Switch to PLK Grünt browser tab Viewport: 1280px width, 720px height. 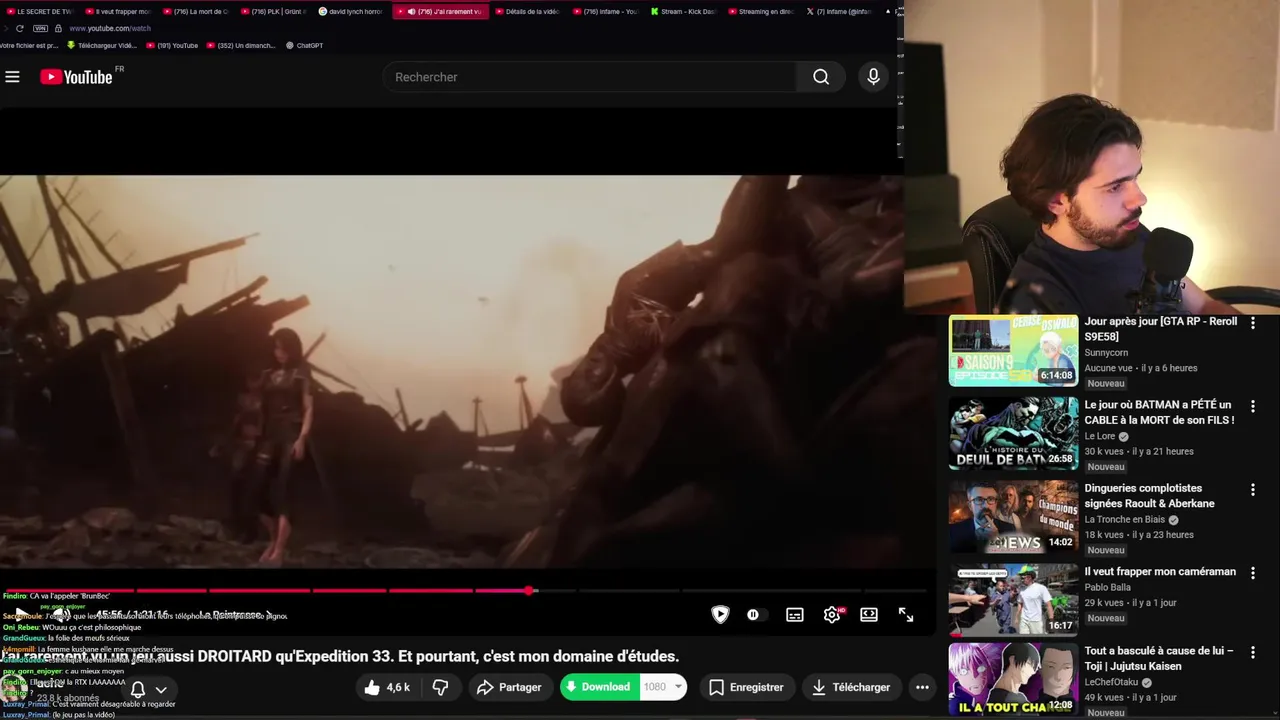274,11
